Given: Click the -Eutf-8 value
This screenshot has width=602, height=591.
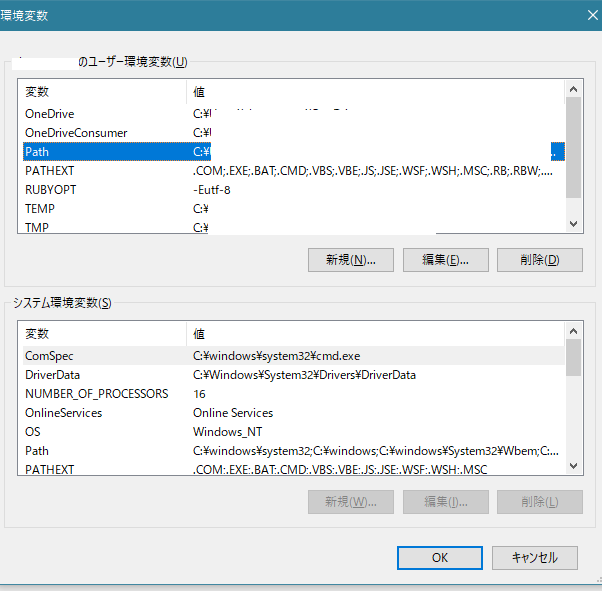Looking at the screenshot, I should [212, 190].
